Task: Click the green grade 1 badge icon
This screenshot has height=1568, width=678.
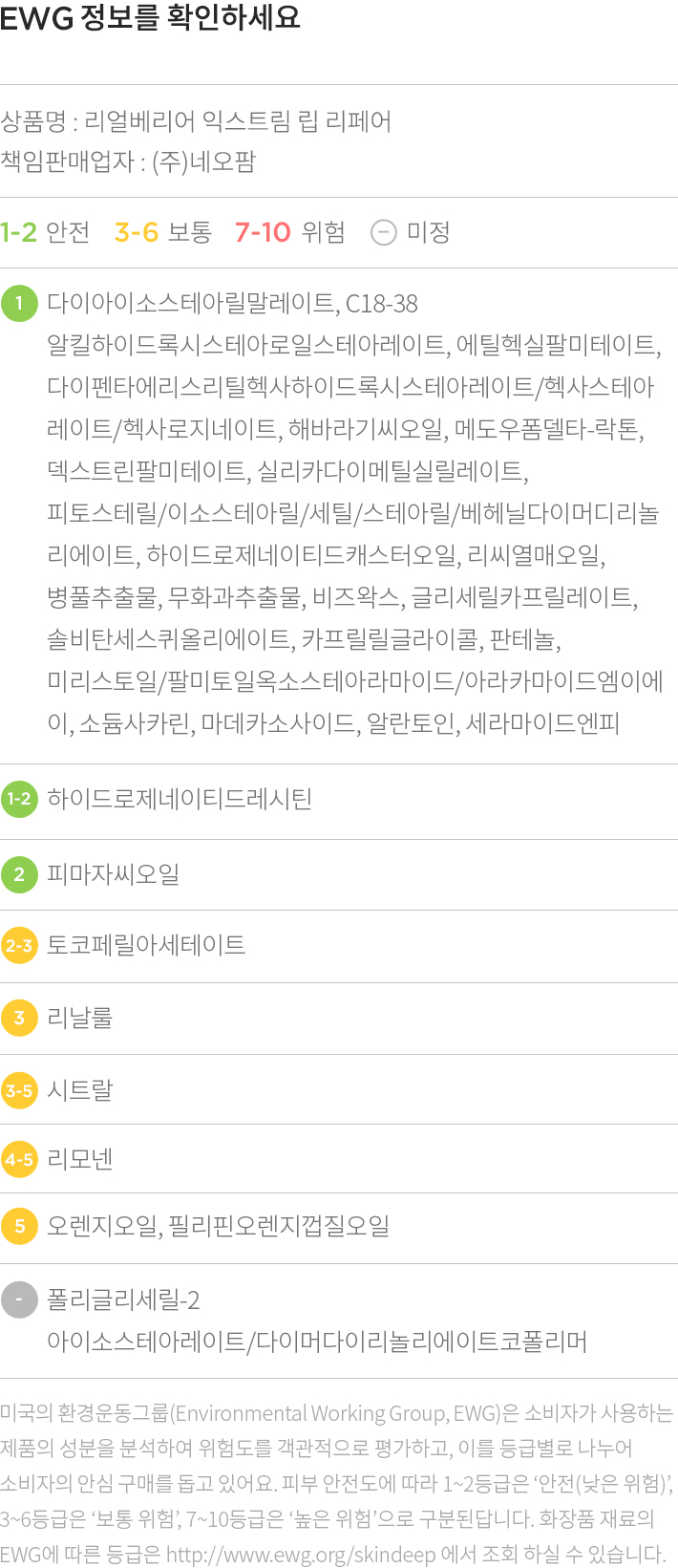Action: [19, 304]
